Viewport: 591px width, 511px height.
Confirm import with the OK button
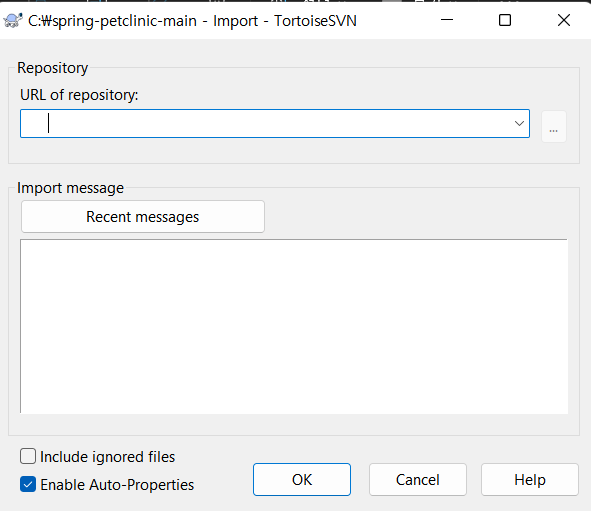click(x=302, y=479)
